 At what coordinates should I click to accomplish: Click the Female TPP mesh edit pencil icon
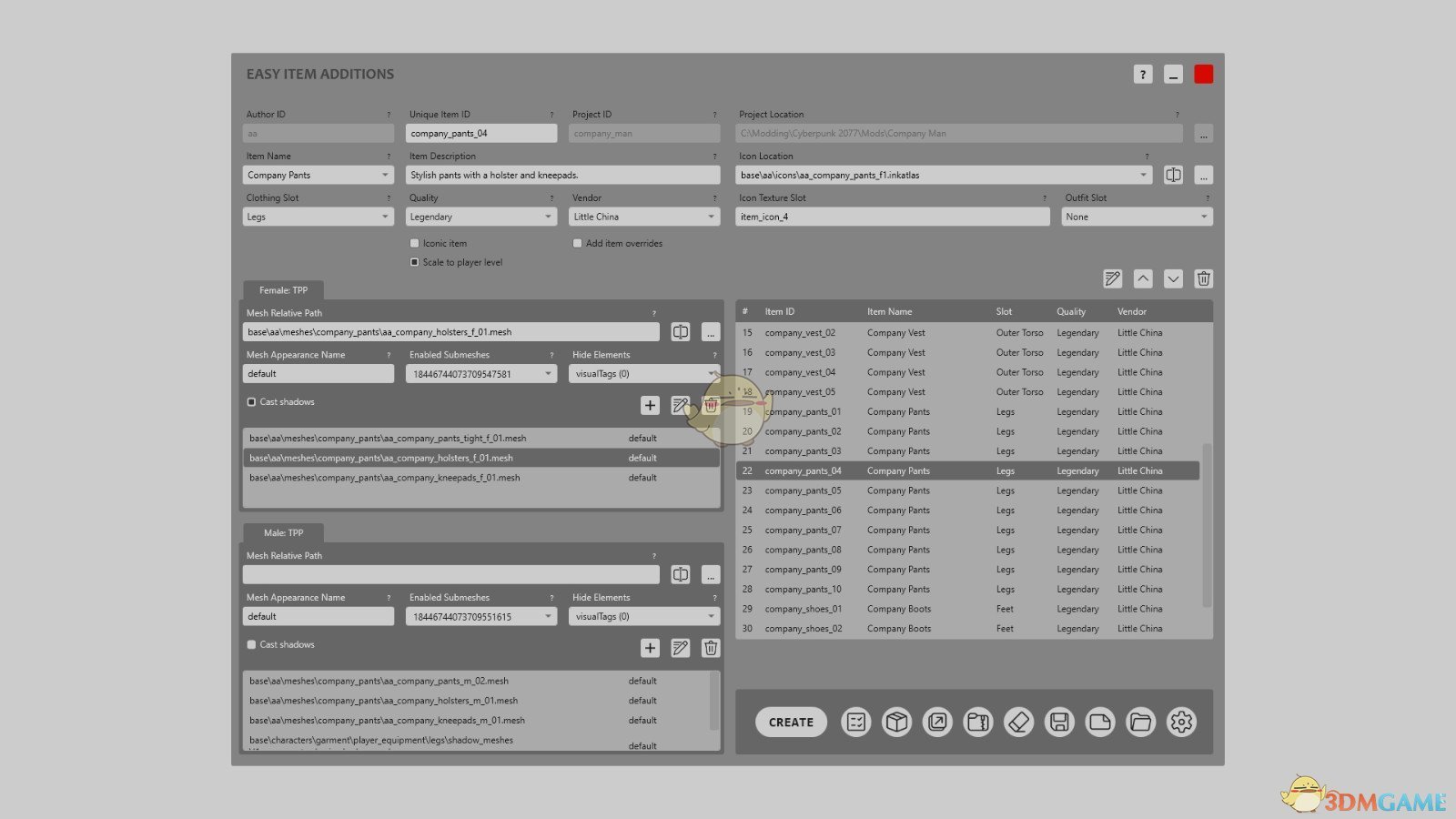coord(680,405)
